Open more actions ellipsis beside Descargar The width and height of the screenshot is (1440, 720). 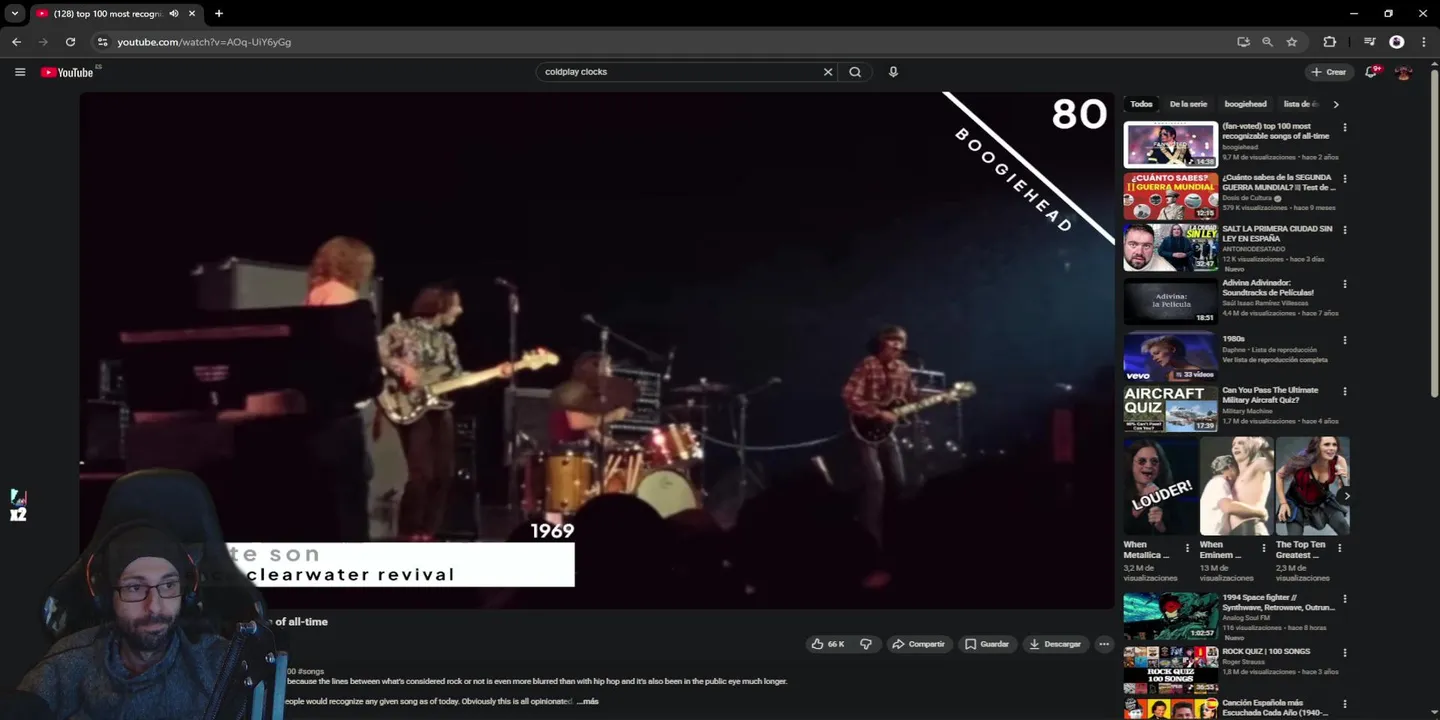[1104, 644]
